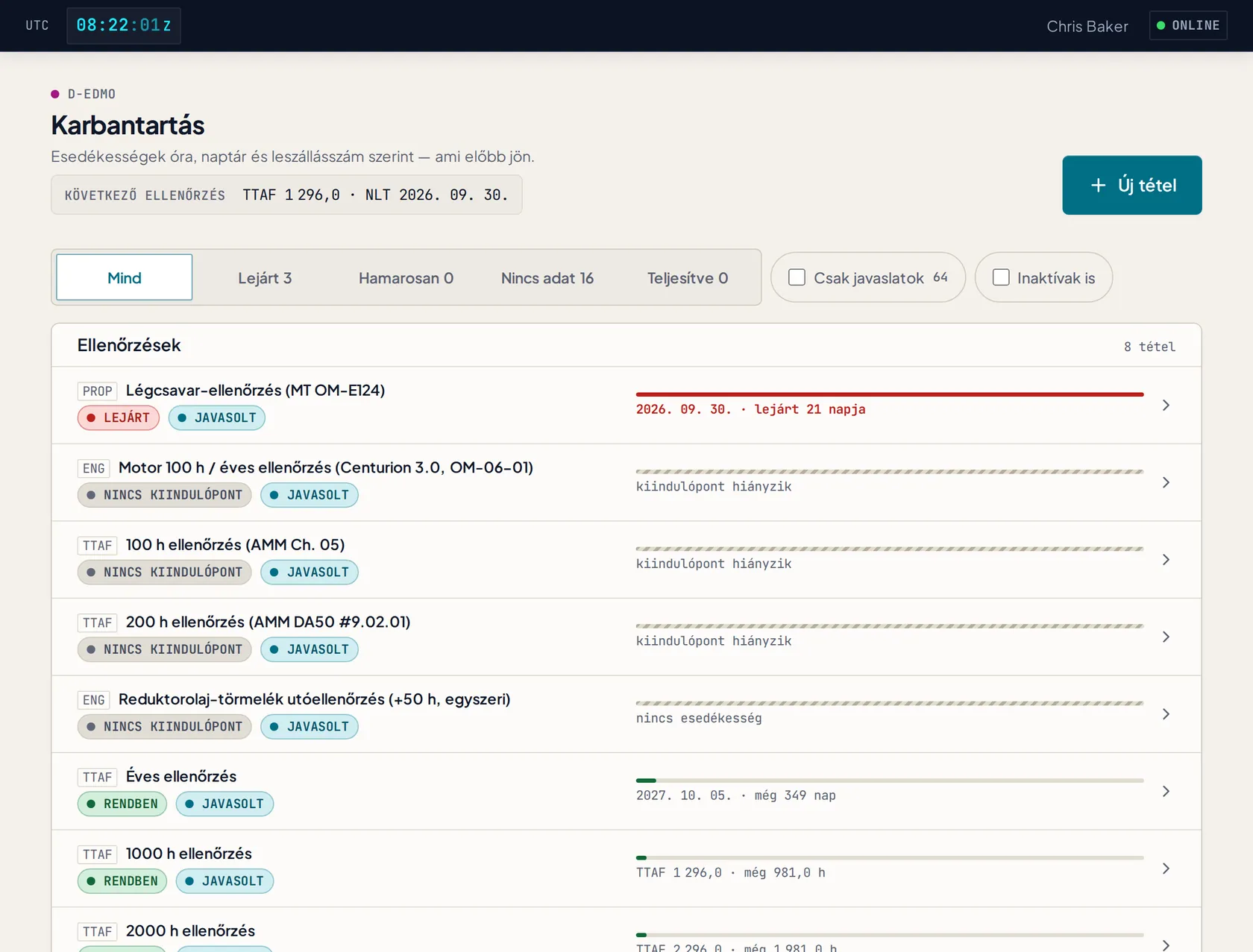Click the UTC clock display 08:22:01z

(x=124, y=25)
